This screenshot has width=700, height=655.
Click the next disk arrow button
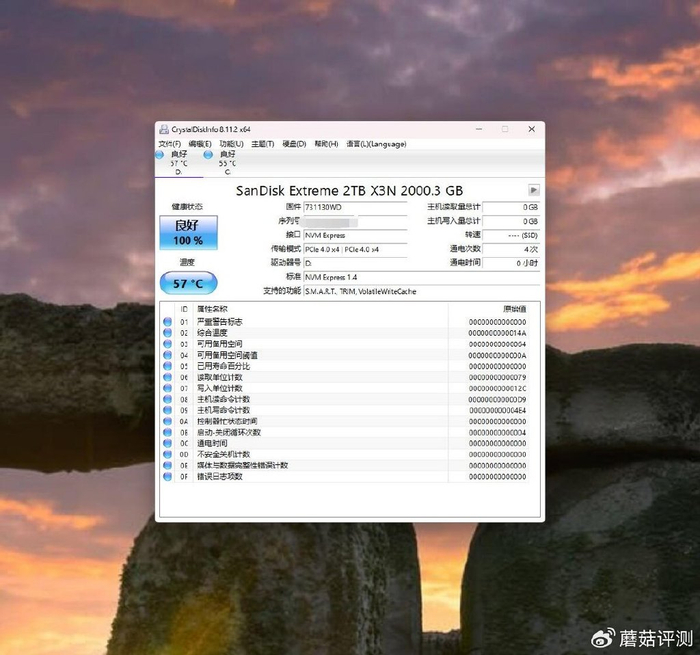click(533, 190)
